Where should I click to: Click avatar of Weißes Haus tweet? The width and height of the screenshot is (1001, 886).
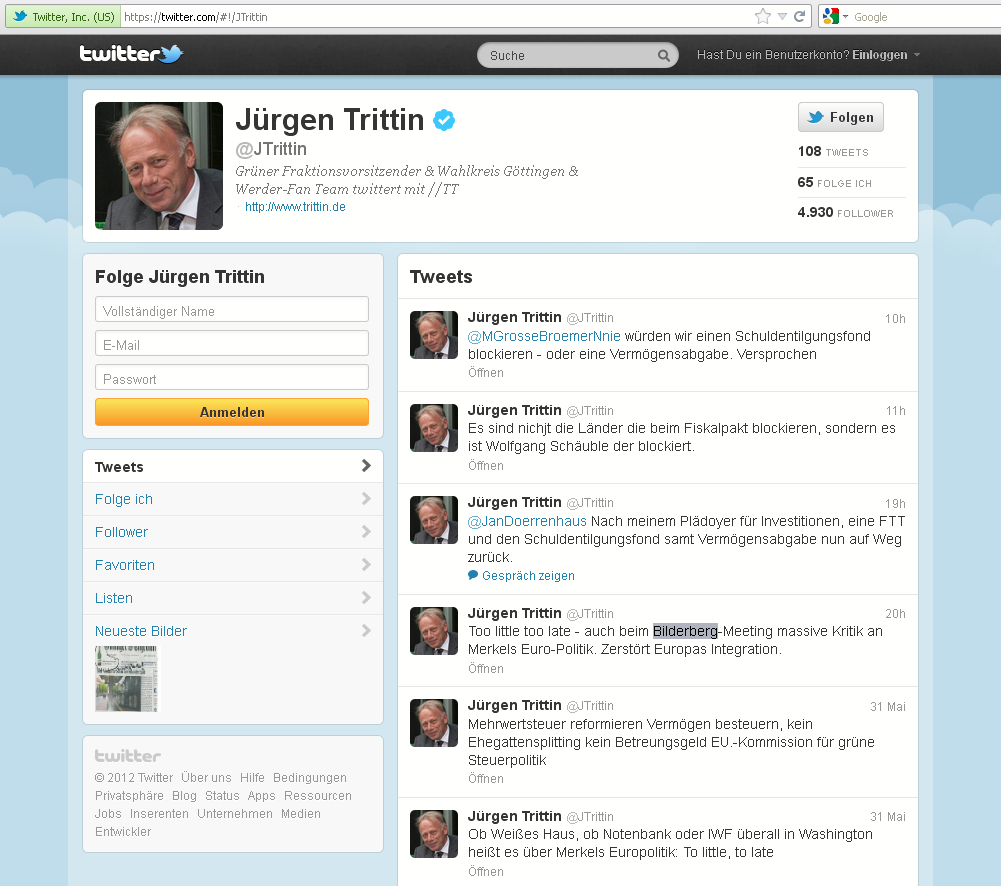click(x=433, y=834)
